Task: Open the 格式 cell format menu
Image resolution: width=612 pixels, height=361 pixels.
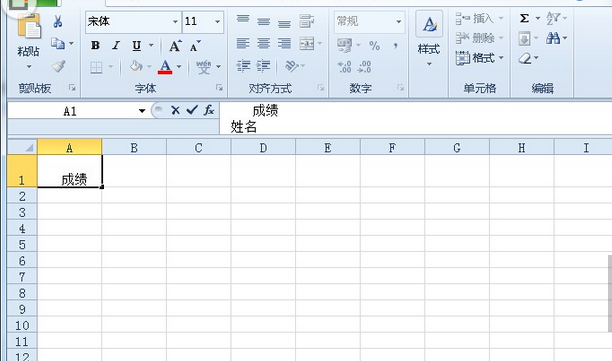Action: pos(479,58)
